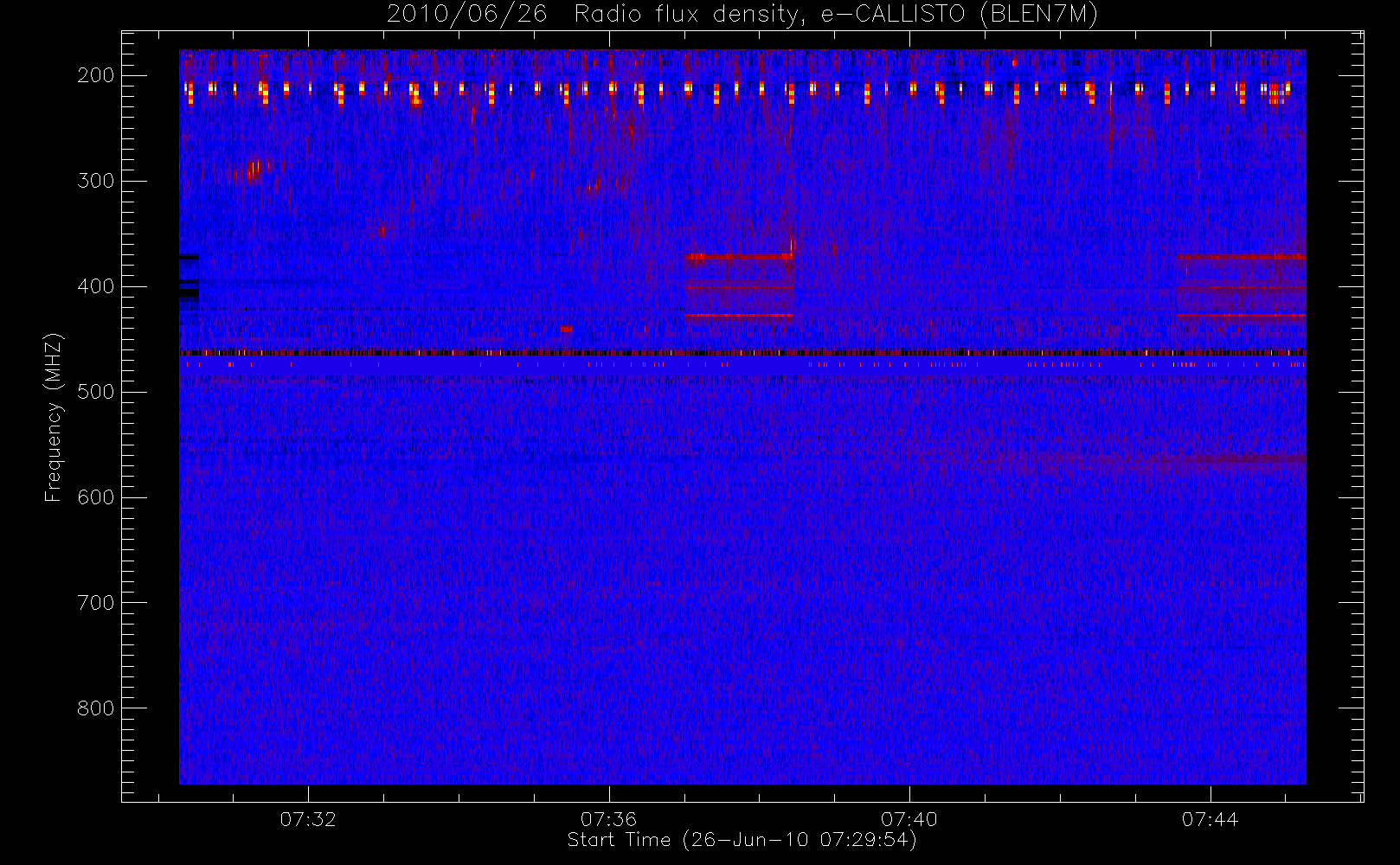Click the horizontal interference line near 465 MHz

742,353
